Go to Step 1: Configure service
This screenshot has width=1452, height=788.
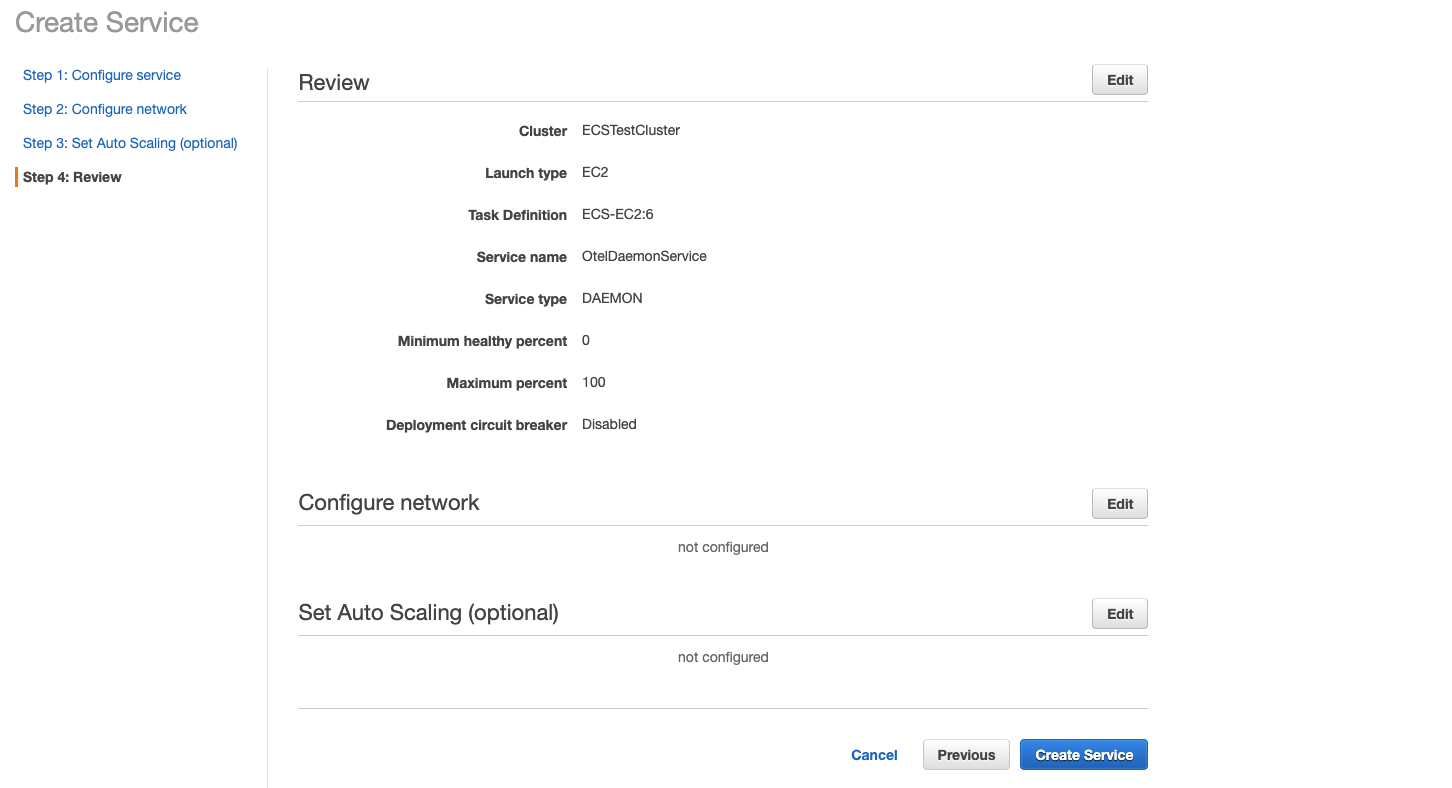coord(102,75)
